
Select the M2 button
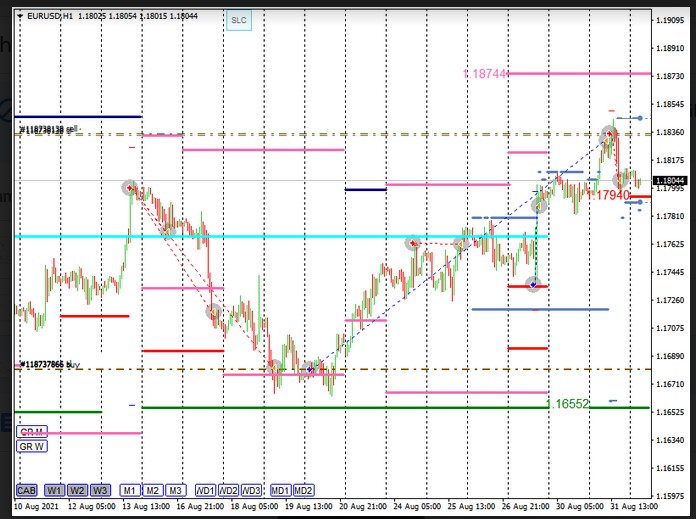[x=152, y=490]
